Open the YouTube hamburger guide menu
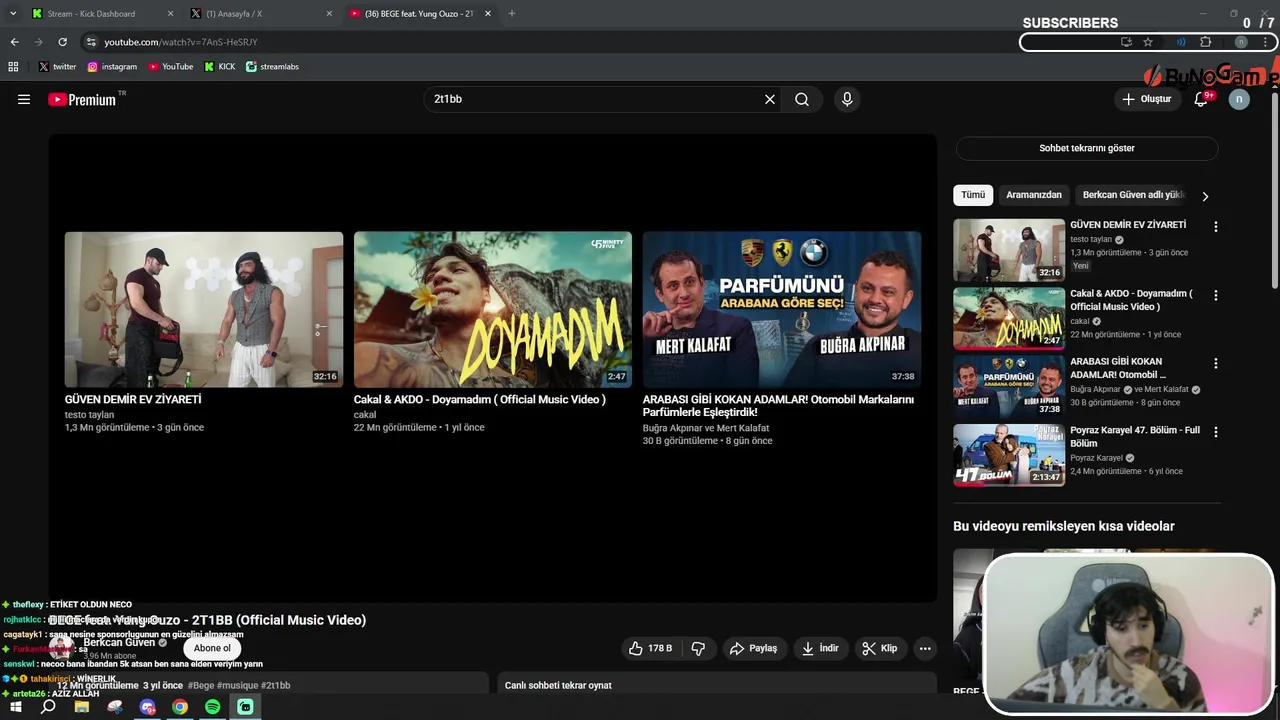 coord(24,99)
